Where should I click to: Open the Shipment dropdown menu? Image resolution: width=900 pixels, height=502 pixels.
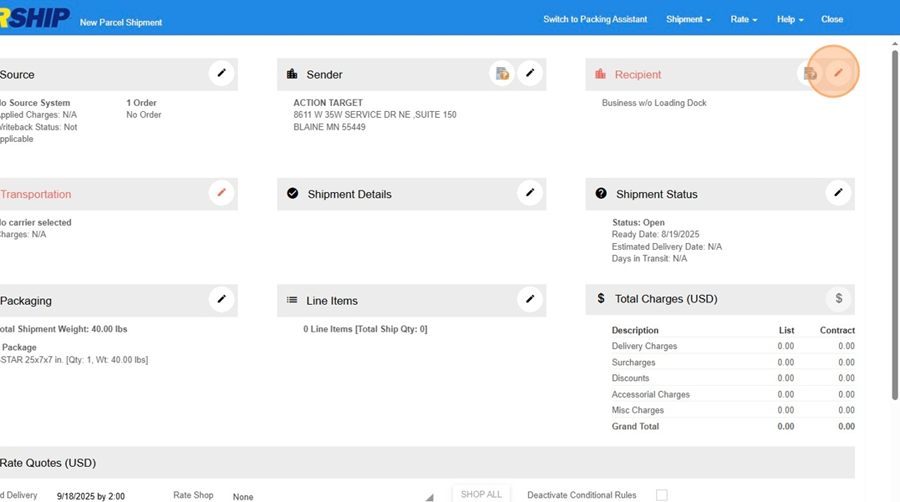coord(688,20)
